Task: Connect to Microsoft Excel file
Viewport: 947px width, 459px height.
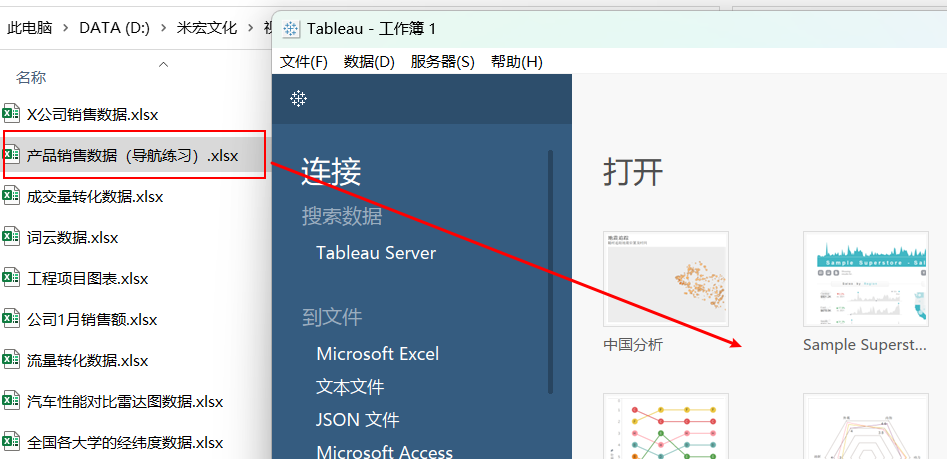Action: (x=377, y=353)
